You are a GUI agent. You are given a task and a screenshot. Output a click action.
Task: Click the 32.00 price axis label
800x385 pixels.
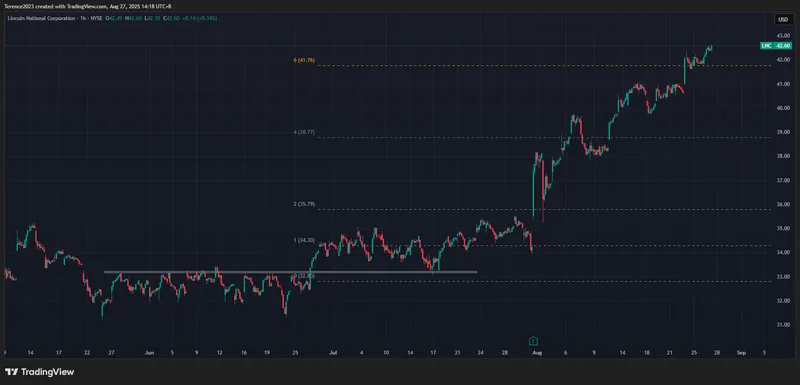(x=783, y=301)
